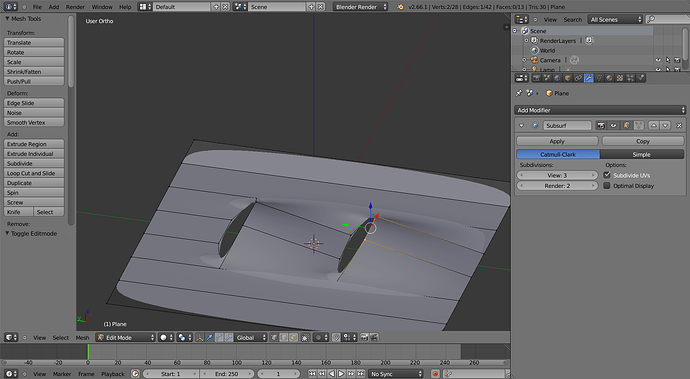690x379 pixels.
Task: Open the File menu
Action: click(37, 7)
